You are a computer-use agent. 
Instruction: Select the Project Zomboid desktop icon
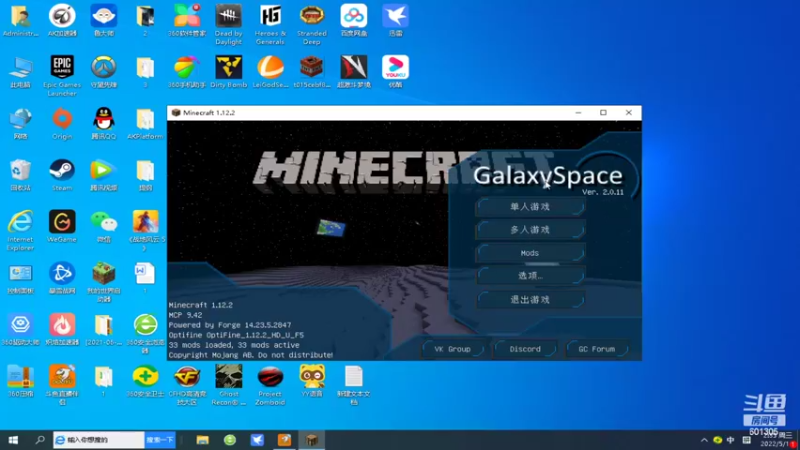pos(270,385)
